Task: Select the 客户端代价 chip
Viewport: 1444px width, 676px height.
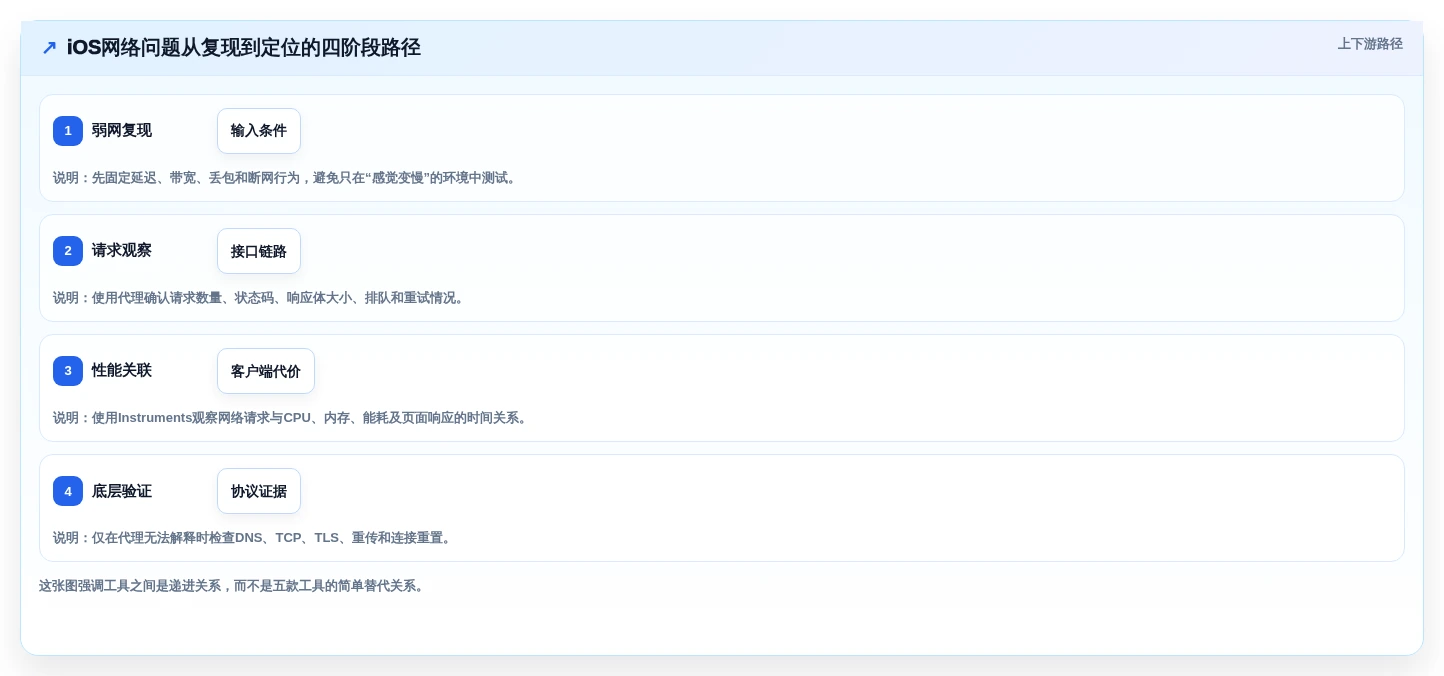Action: click(266, 371)
